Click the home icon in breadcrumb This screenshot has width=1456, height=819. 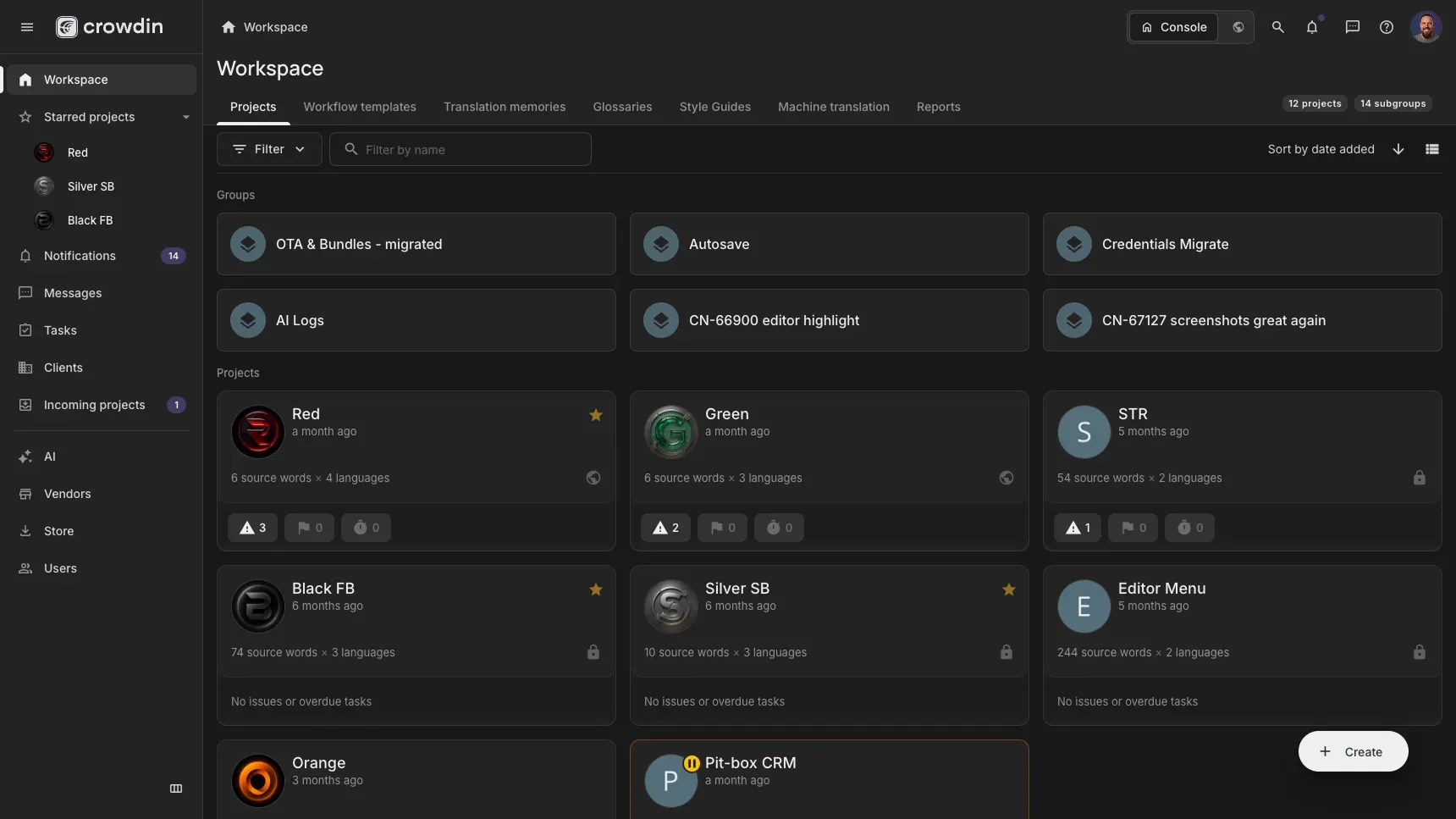click(x=228, y=27)
